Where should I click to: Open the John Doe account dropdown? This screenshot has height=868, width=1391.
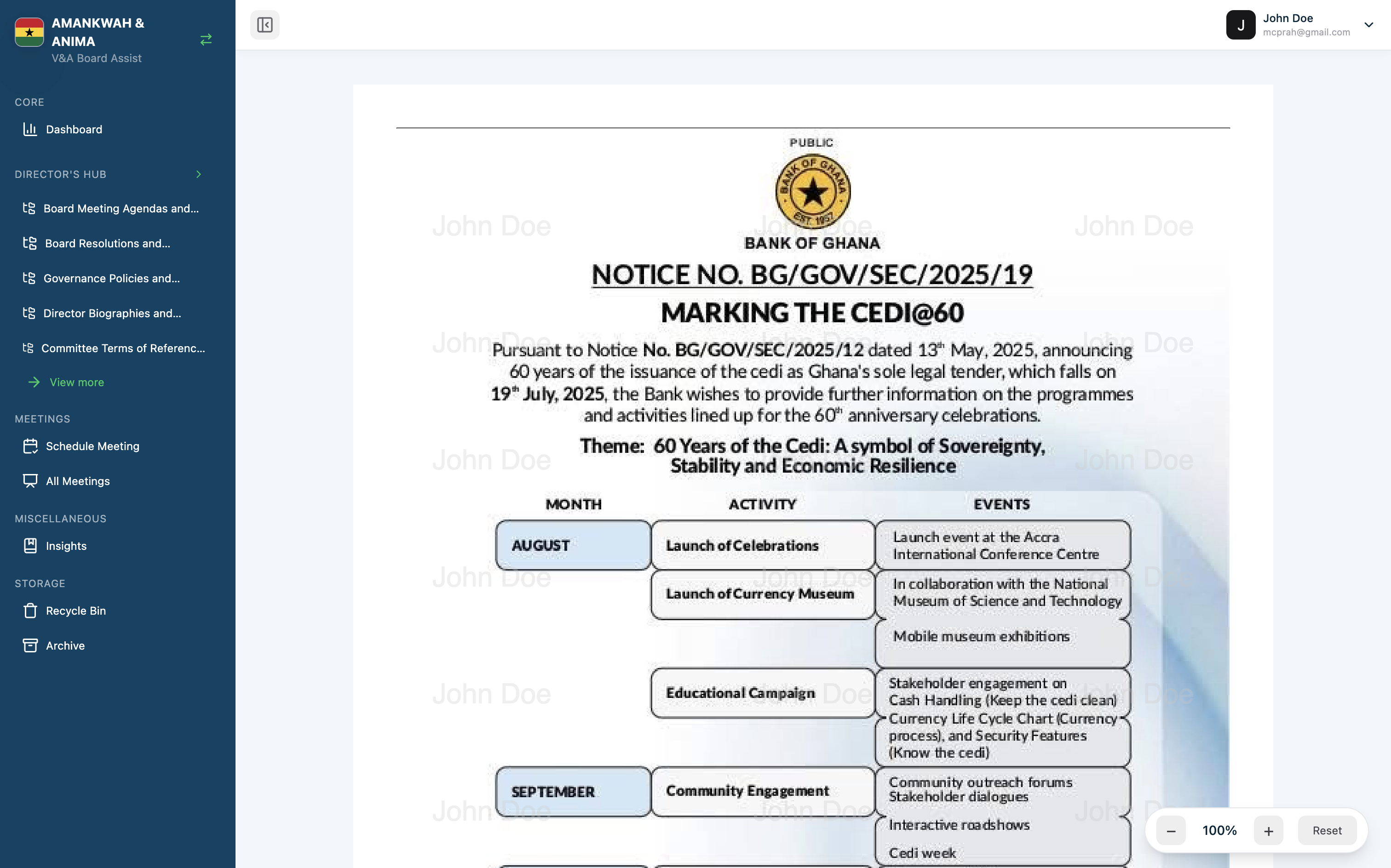point(1368,25)
